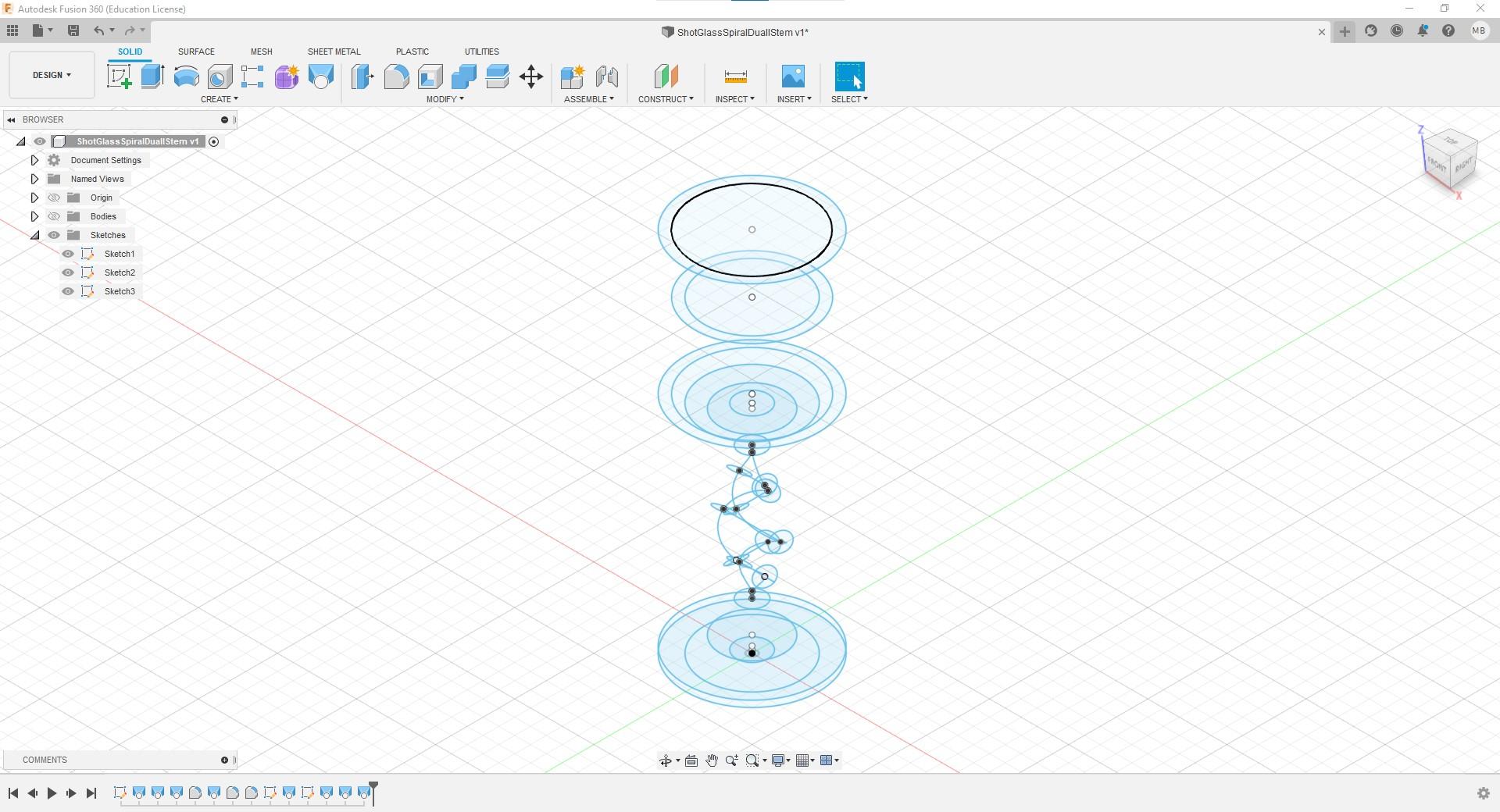Create a New Component
Image resolution: width=1500 pixels, height=812 pixels.
(573, 77)
